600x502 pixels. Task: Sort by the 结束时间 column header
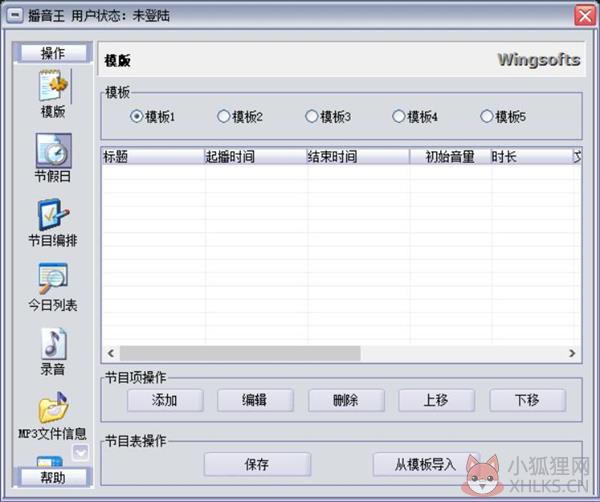coord(358,156)
